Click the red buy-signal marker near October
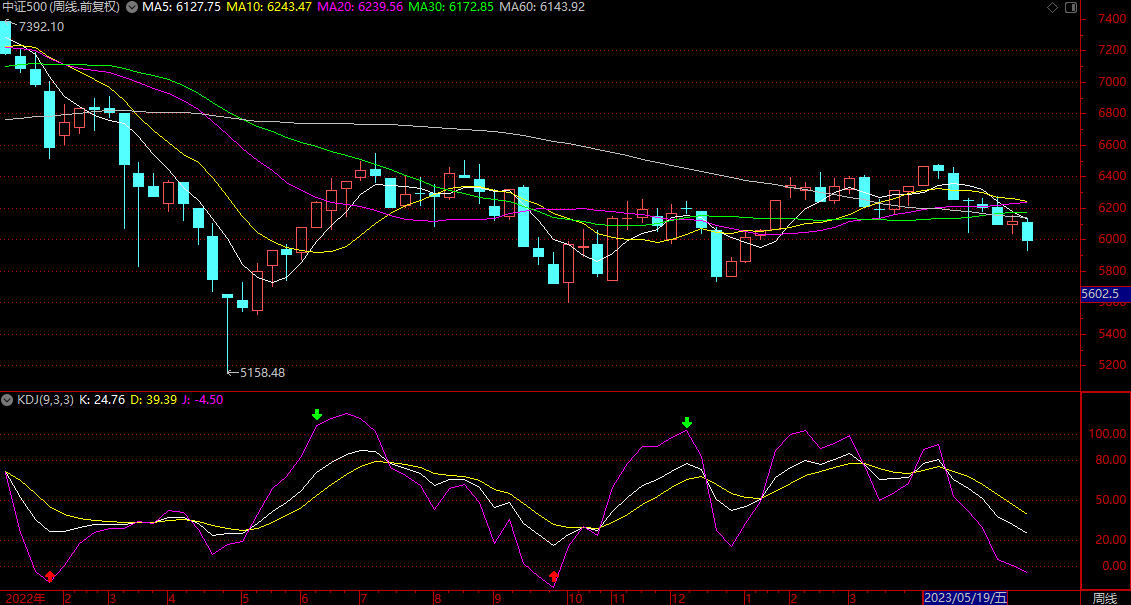Viewport: 1131px width, 605px height. point(554,576)
